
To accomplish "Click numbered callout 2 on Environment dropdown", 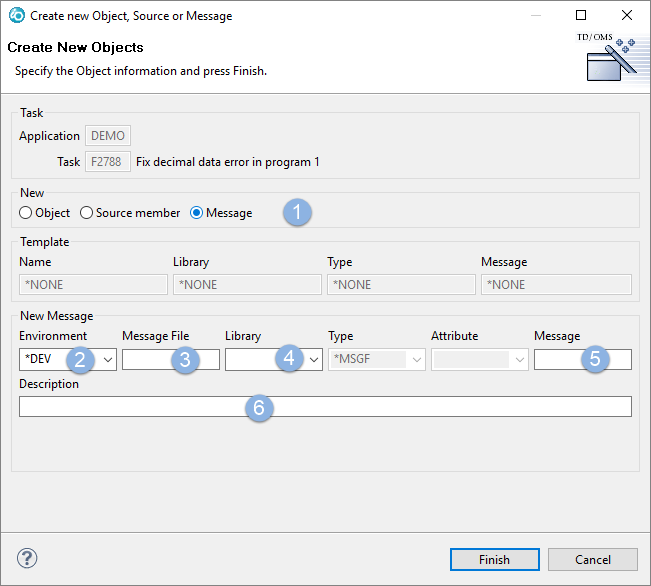I will 81,360.
